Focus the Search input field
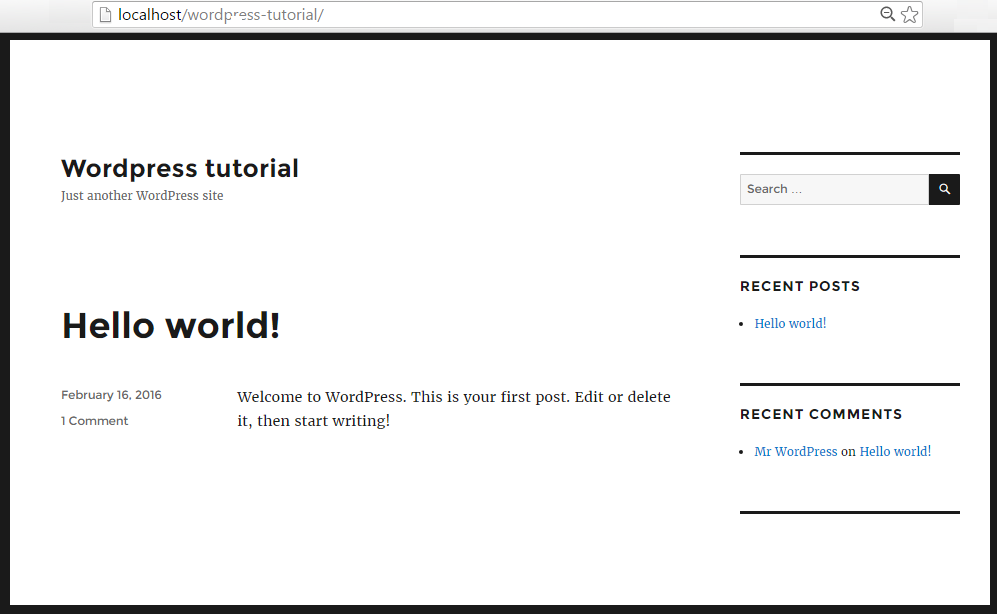Screen dimensions: 997x614 [x=834, y=189]
